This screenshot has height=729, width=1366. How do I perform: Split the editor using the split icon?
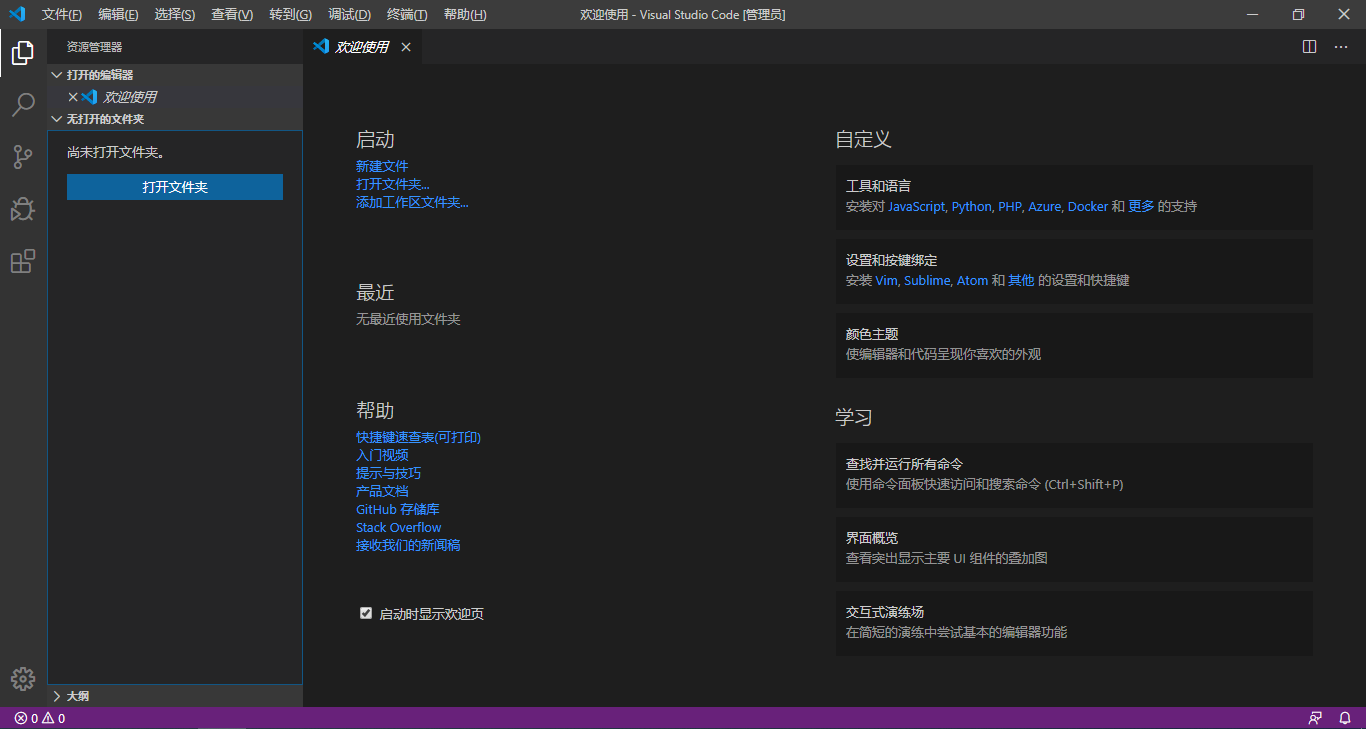point(1310,46)
